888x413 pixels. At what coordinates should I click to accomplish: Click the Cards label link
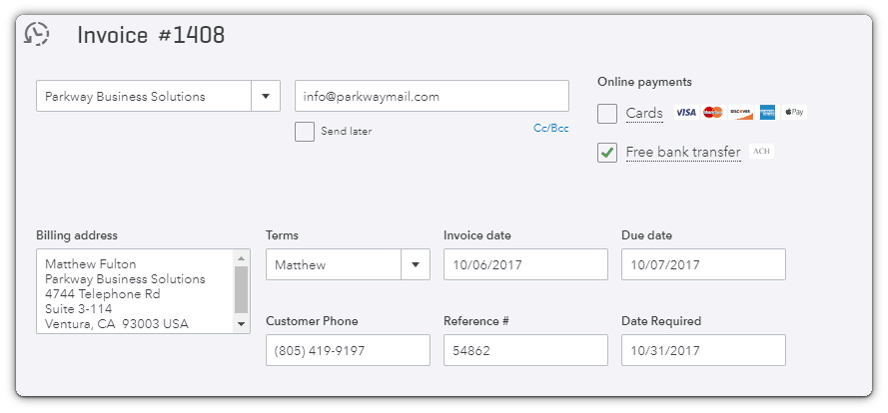pos(644,113)
